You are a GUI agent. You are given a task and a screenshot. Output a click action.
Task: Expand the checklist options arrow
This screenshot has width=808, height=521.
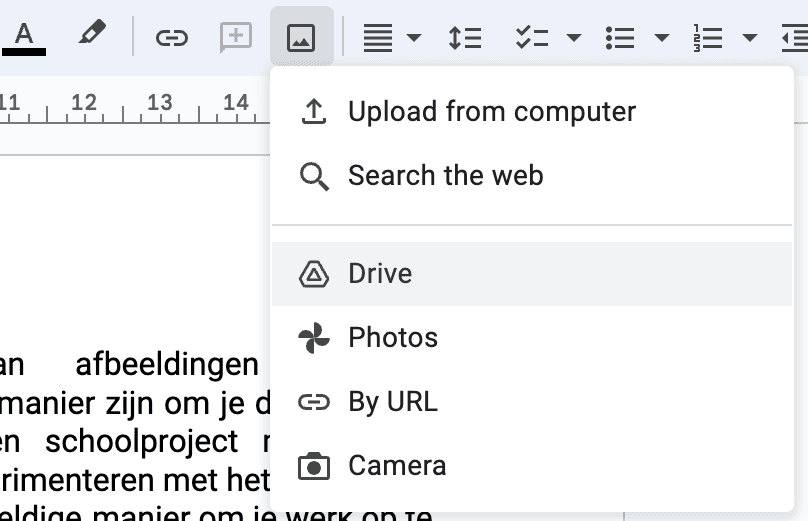click(x=574, y=38)
